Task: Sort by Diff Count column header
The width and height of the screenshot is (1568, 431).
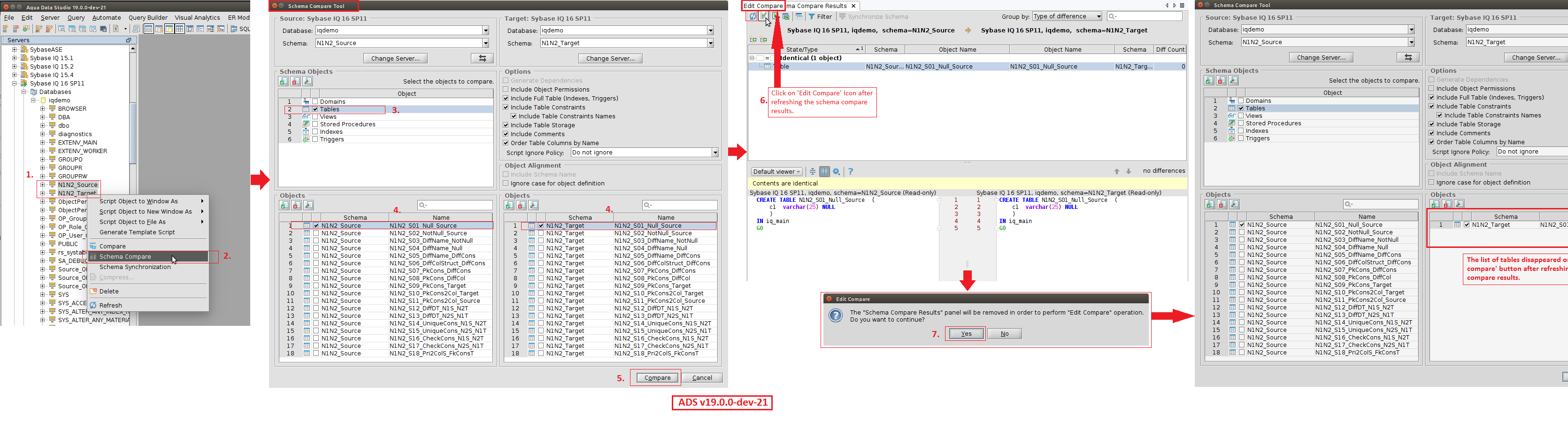Action: coord(1170,50)
